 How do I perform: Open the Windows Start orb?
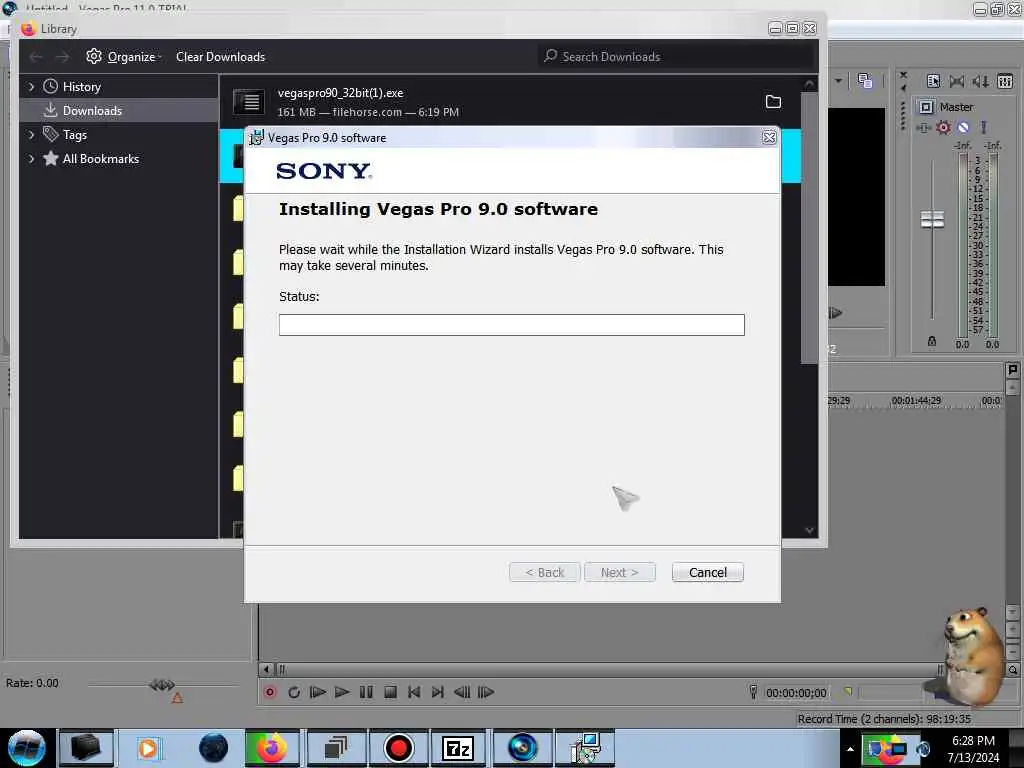point(27,748)
